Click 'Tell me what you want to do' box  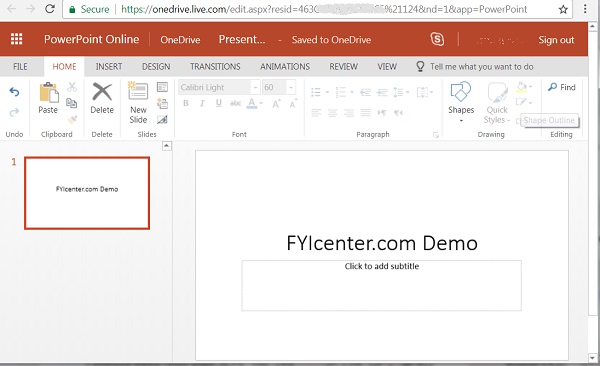pos(481,67)
